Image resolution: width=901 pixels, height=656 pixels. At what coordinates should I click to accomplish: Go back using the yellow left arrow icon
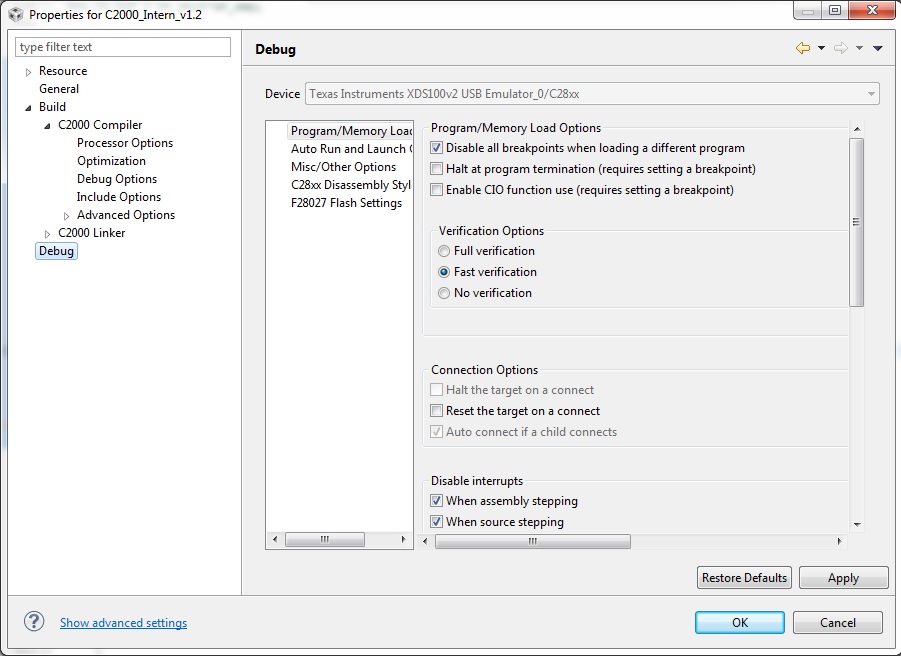803,48
